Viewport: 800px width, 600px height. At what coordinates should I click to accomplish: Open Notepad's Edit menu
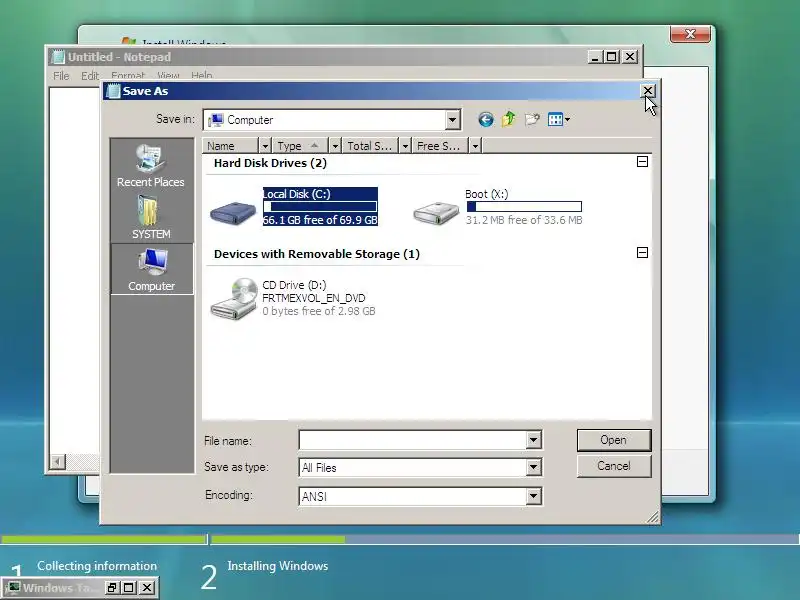(90, 76)
